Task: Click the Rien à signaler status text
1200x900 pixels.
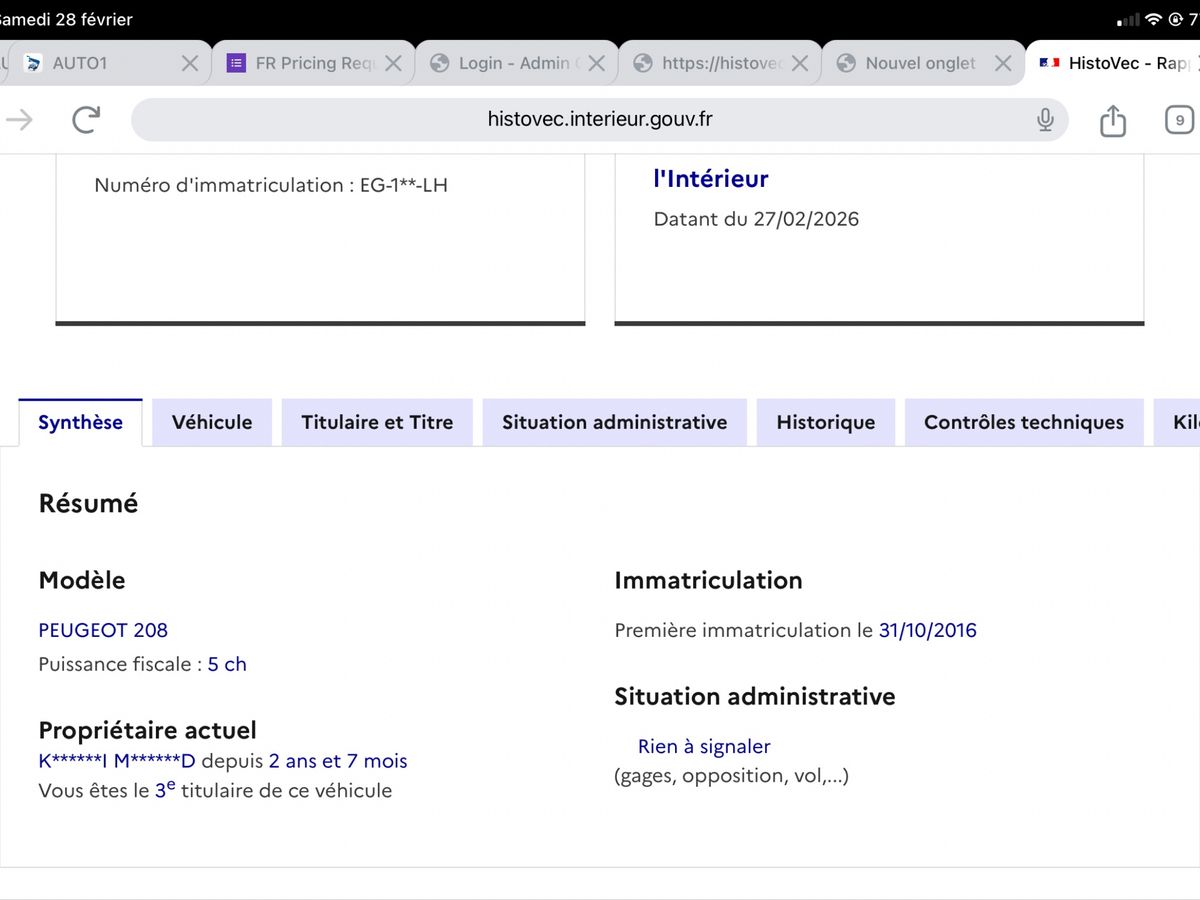Action: pyautogui.click(x=704, y=746)
